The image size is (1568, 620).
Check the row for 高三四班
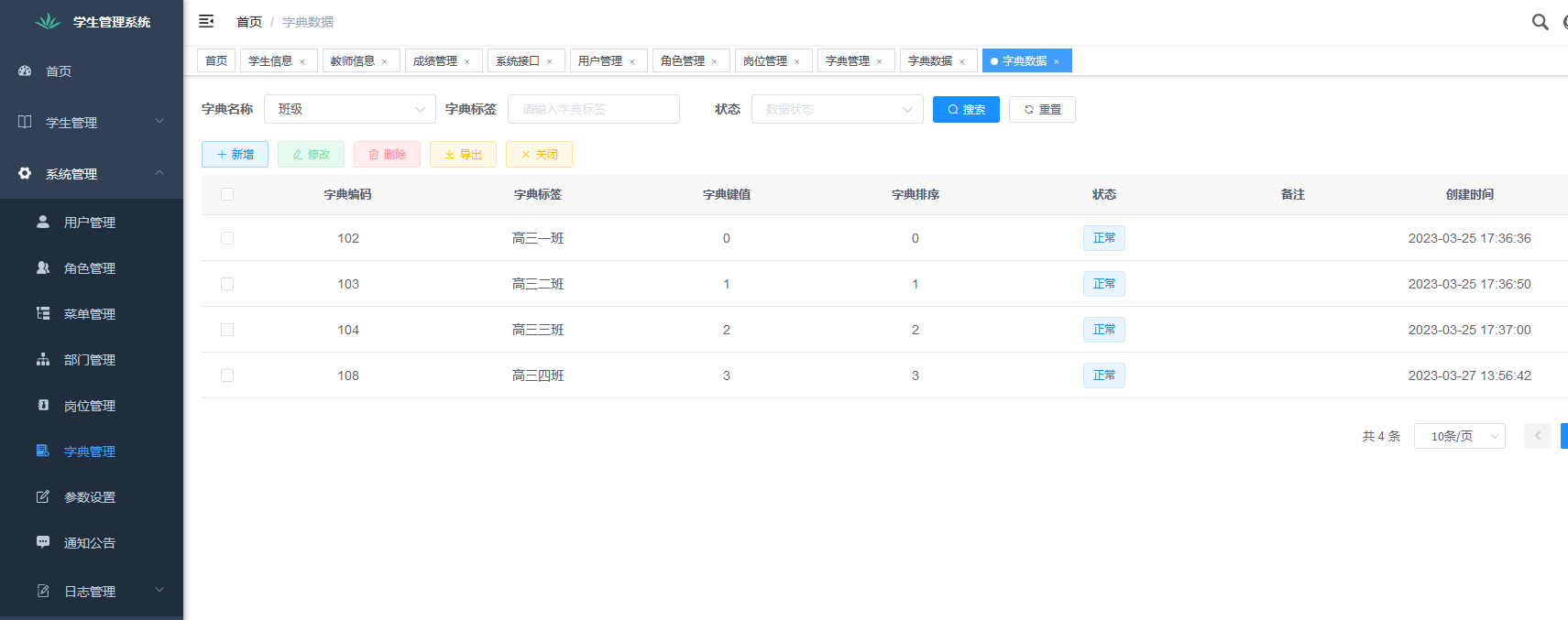point(227,375)
